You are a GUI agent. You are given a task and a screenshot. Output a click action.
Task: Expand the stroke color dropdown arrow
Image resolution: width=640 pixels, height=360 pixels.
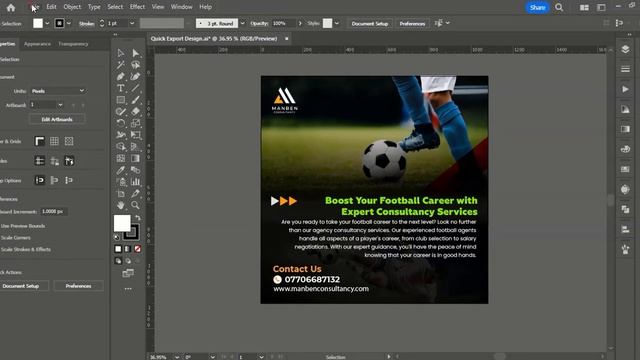[x=69, y=23]
